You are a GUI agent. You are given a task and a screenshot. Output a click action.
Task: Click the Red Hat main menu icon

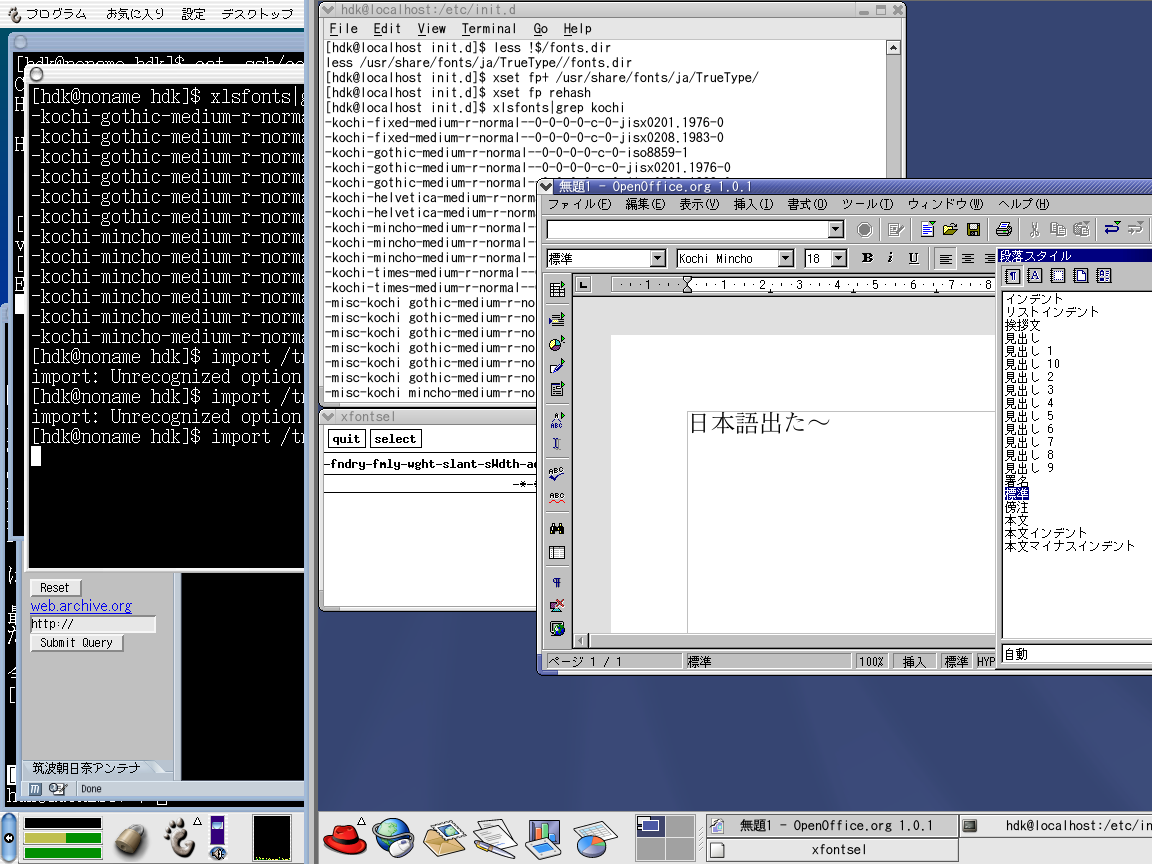345,838
